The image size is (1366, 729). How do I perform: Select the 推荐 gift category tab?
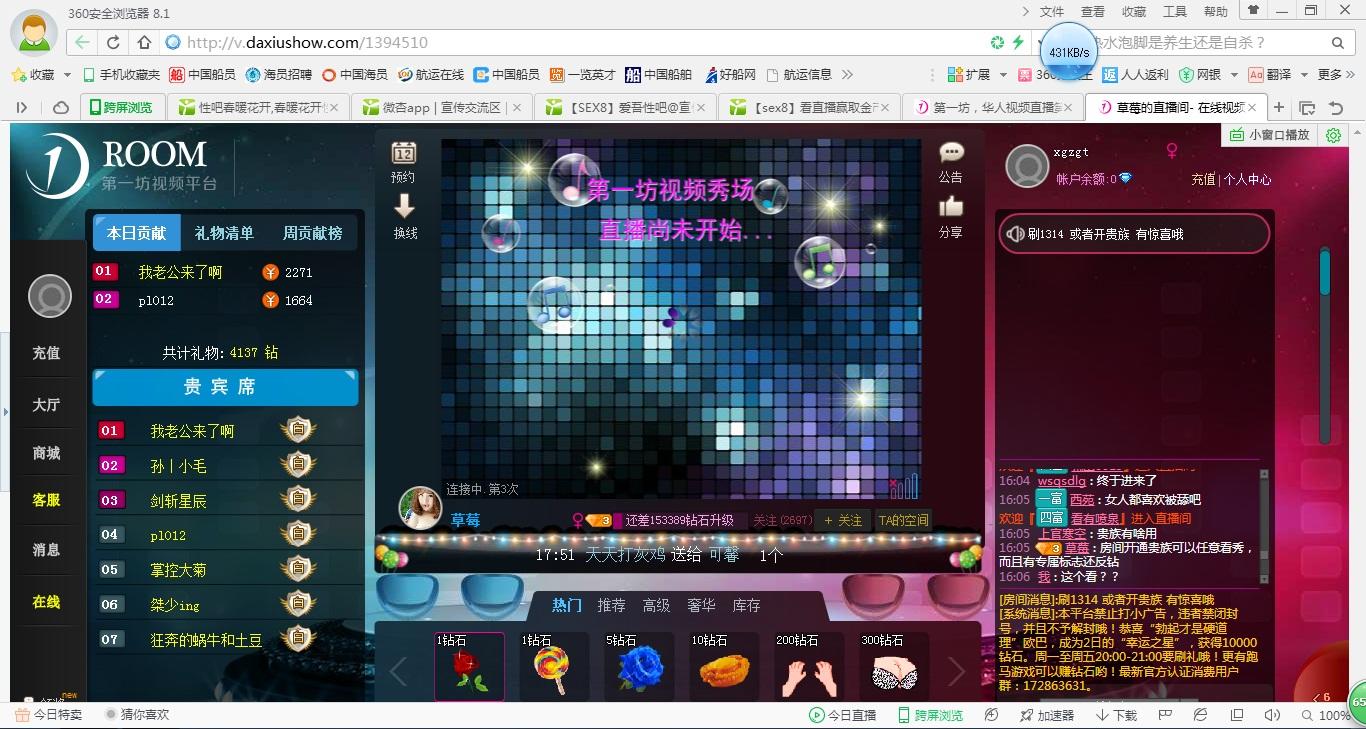[x=611, y=605]
